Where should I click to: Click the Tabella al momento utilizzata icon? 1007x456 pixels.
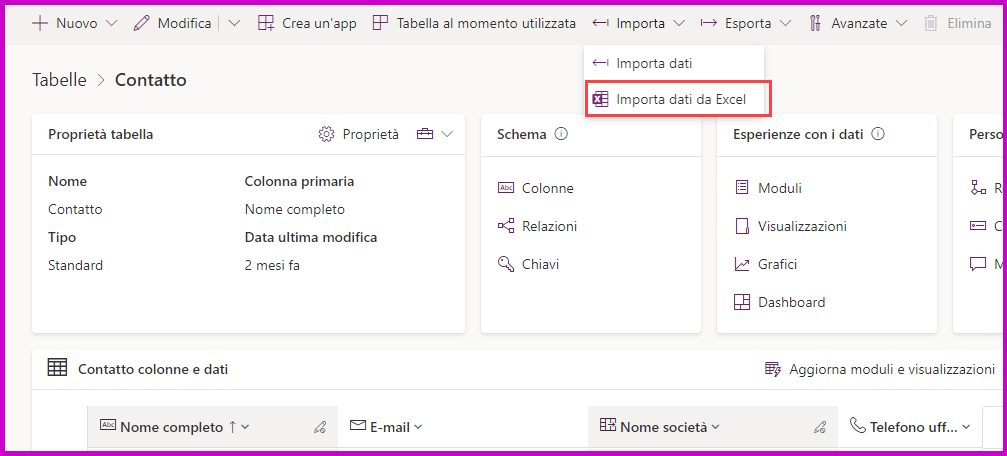point(381,24)
